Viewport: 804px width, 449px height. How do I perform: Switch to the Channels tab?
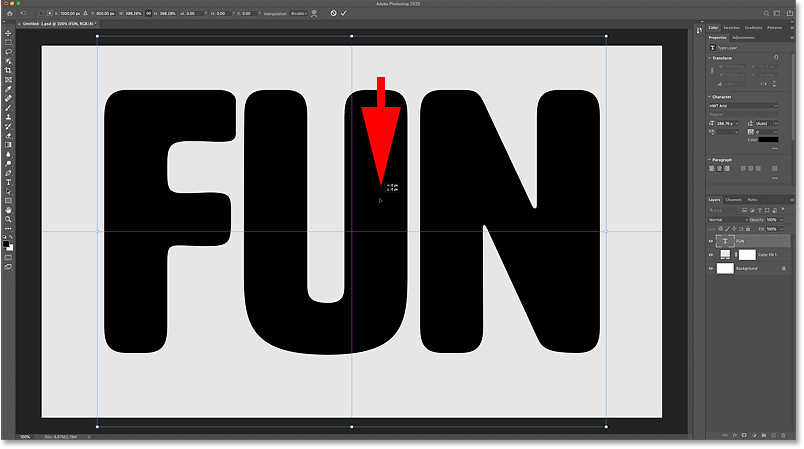click(733, 199)
